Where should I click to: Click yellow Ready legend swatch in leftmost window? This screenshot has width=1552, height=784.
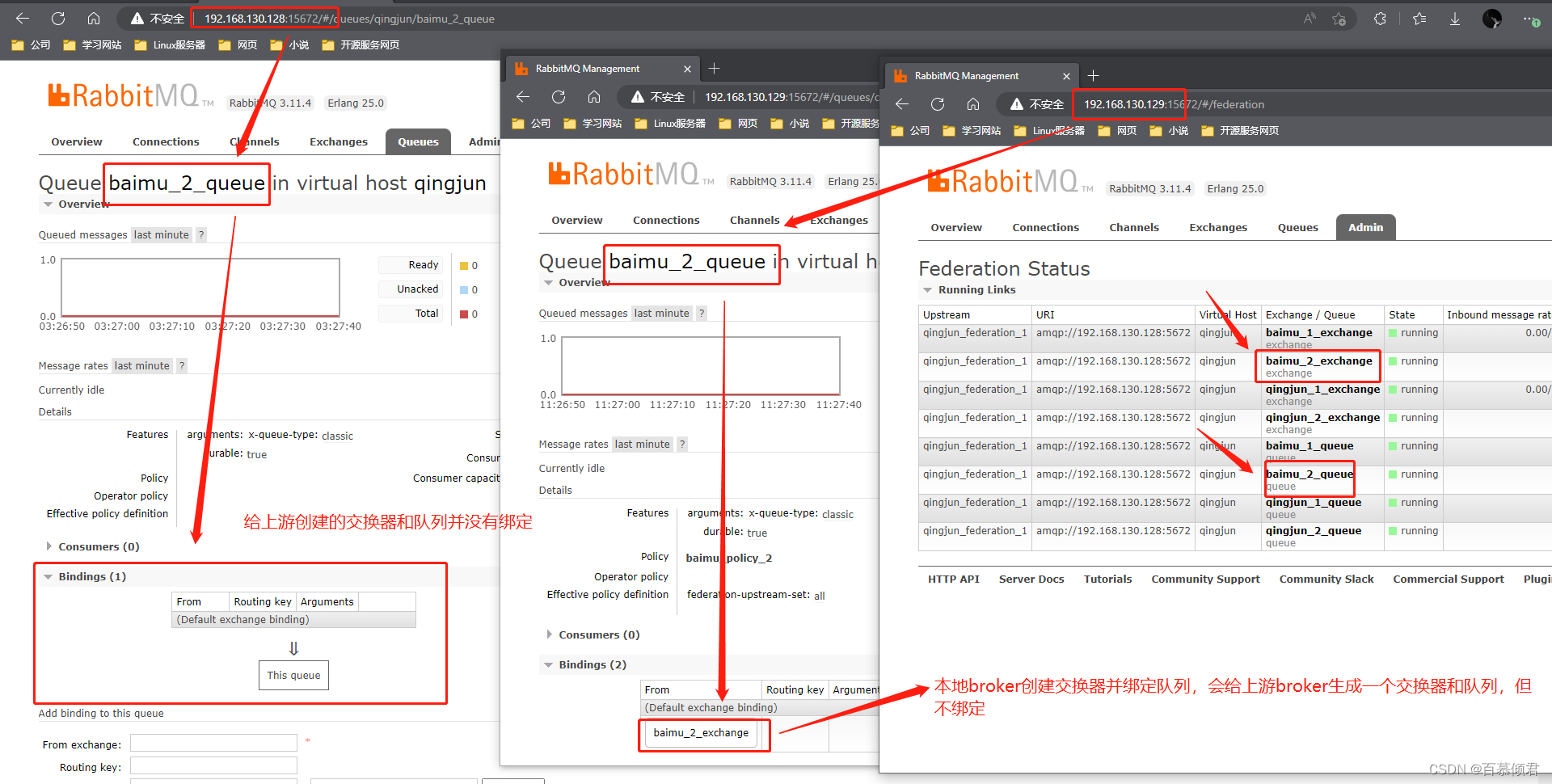click(464, 266)
